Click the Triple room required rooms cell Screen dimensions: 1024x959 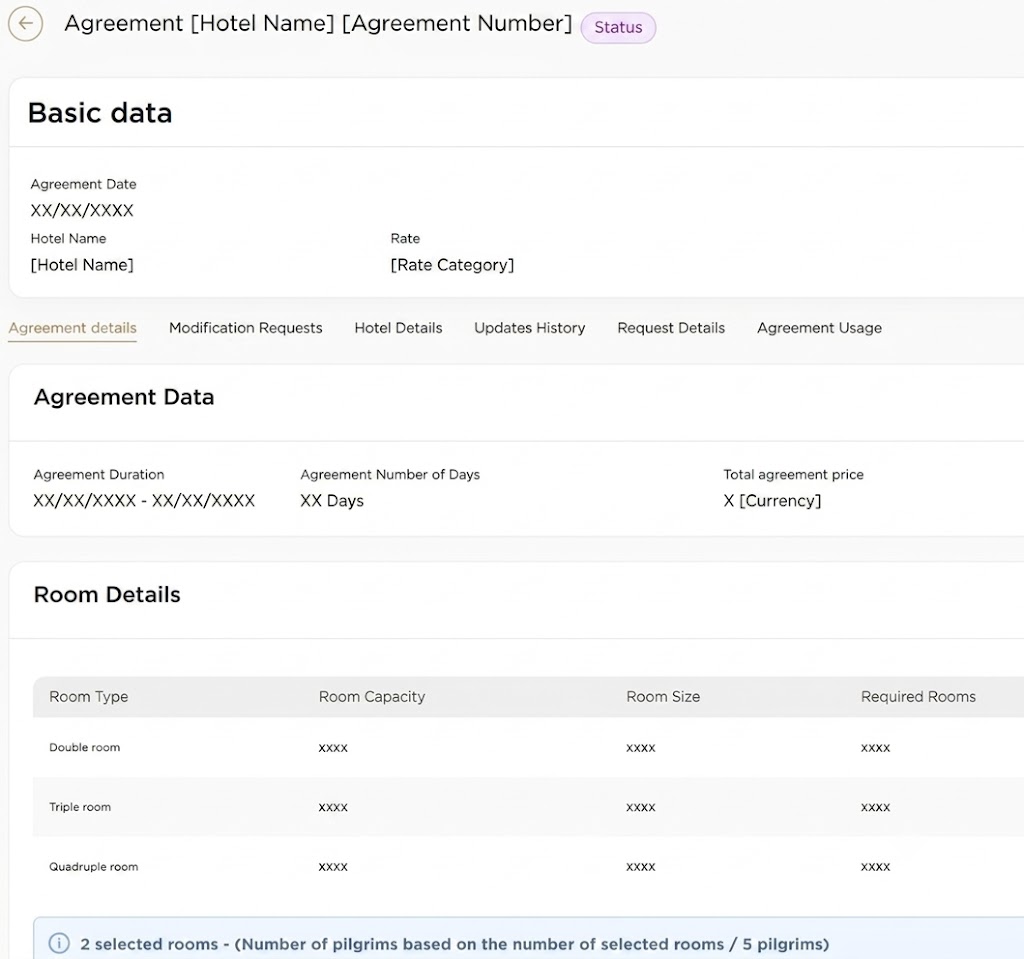(875, 807)
